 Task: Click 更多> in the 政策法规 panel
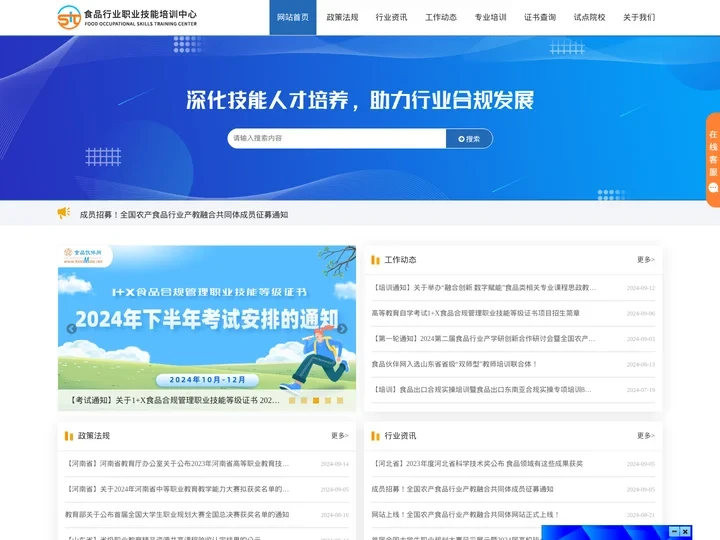pos(340,435)
